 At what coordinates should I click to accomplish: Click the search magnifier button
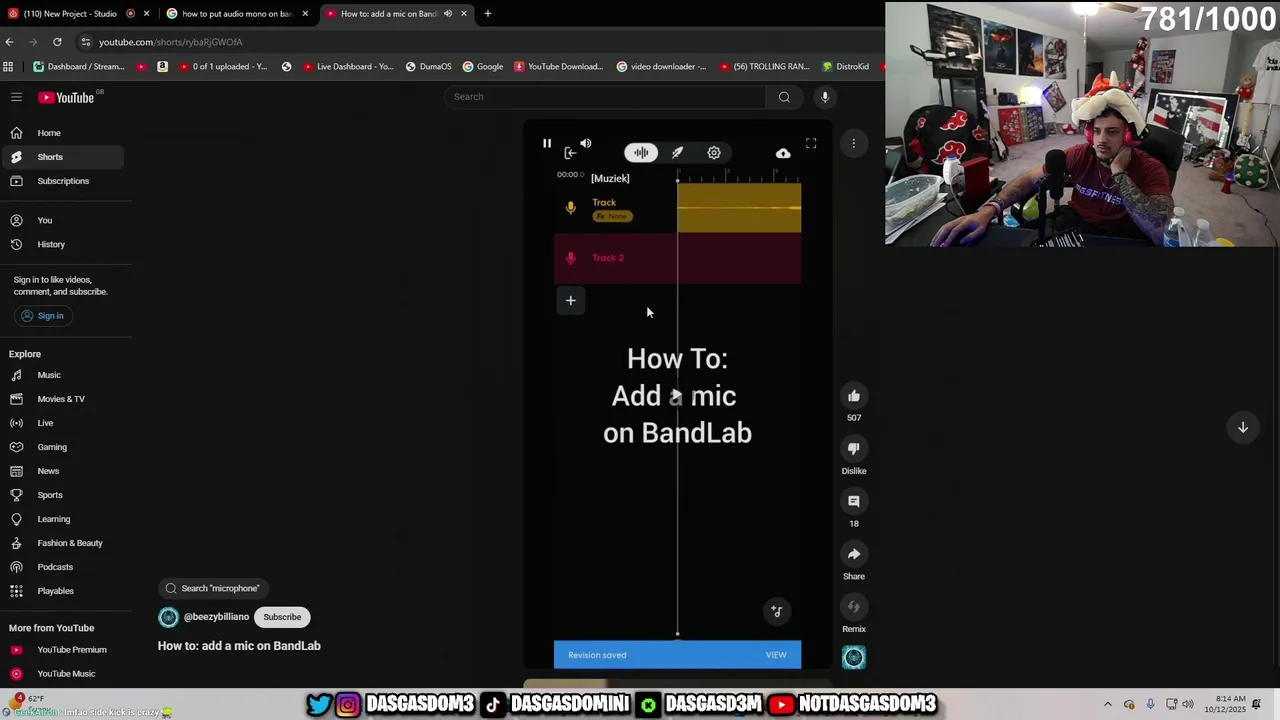click(x=784, y=97)
